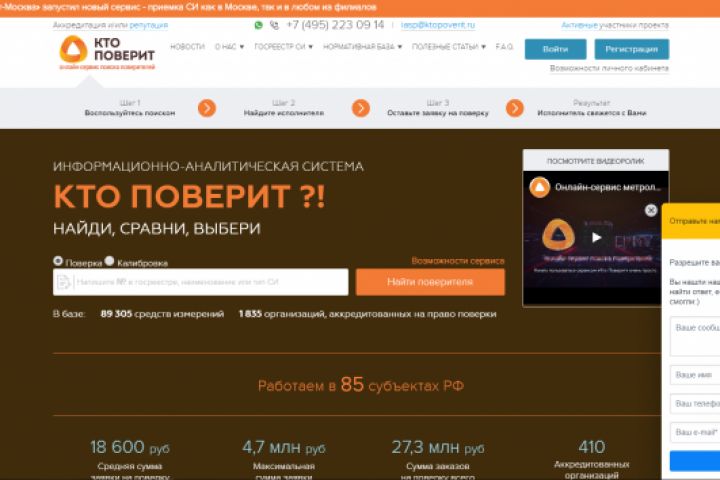Click the video title Онлайн-сервис метрол...
Screen dimensions: 720x480
(608, 187)
